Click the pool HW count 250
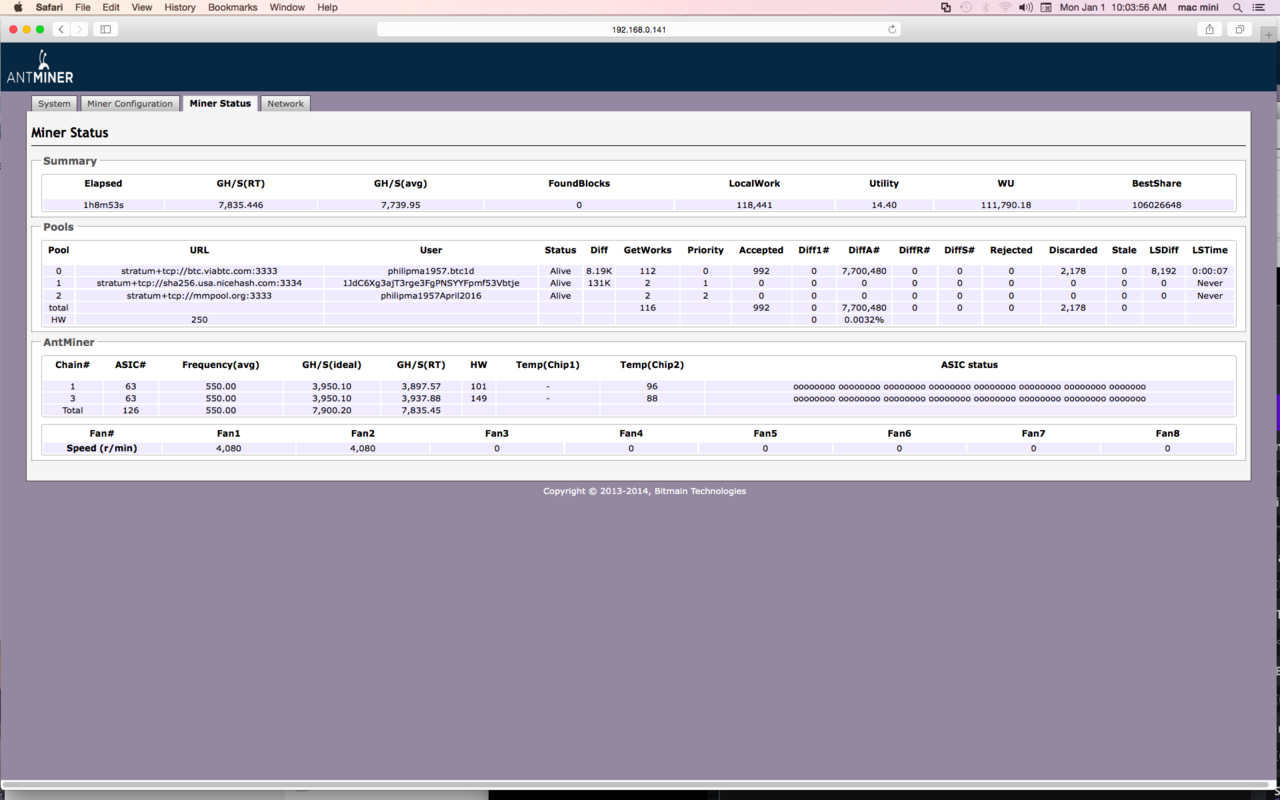The height and width of the screenshot is (800, 1280). pyautogui.click(x=199, y=320)
